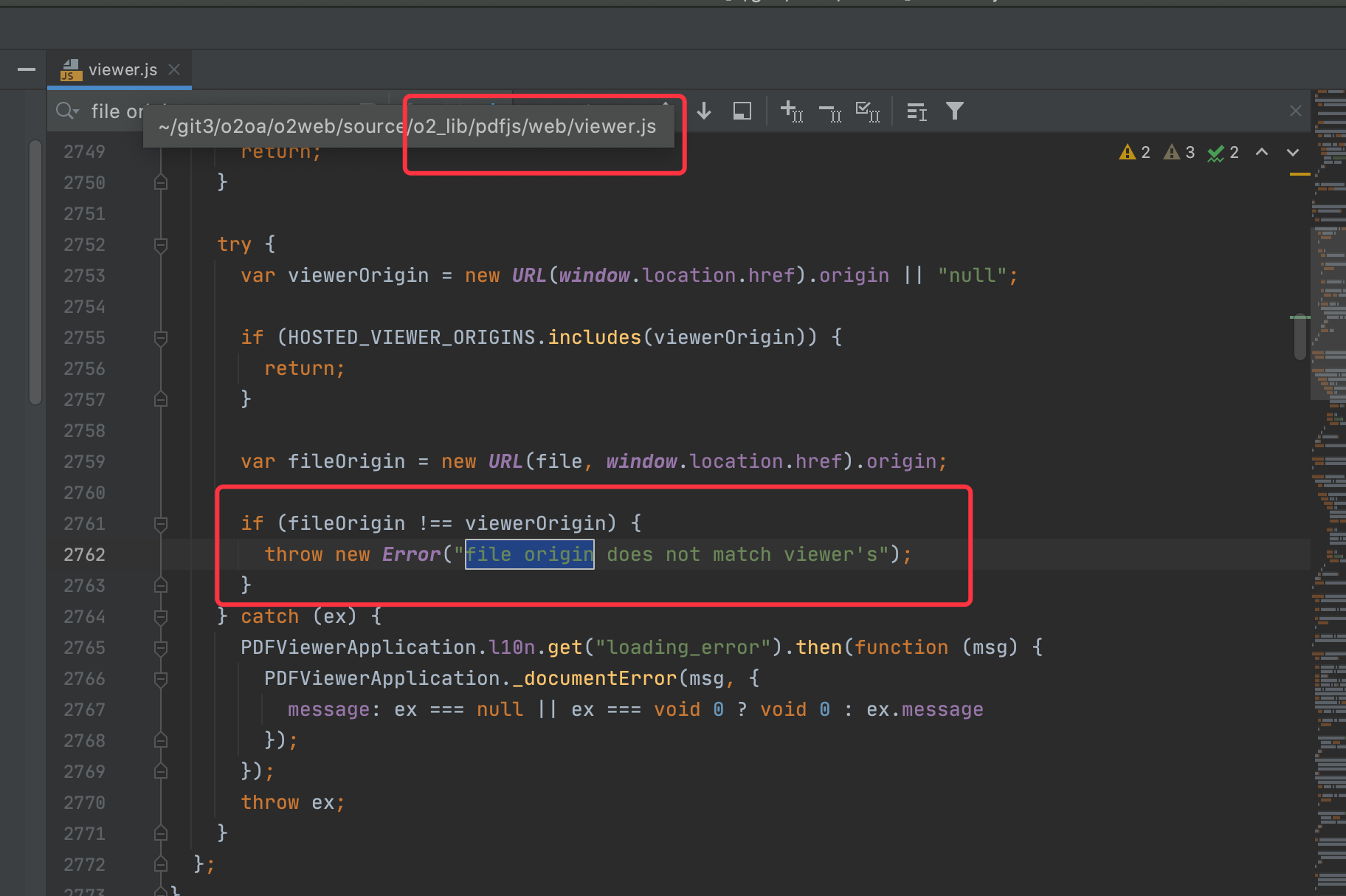Unselect the last occurrence
Viewport: 1346px width, 896px height.
point(830,111)
